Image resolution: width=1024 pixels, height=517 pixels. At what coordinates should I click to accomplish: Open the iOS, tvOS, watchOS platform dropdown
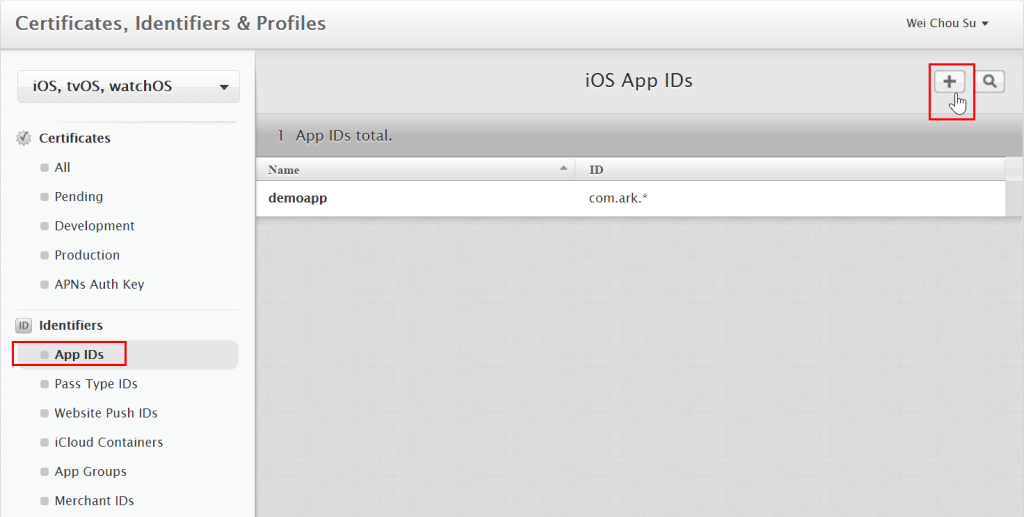[129, 86]
